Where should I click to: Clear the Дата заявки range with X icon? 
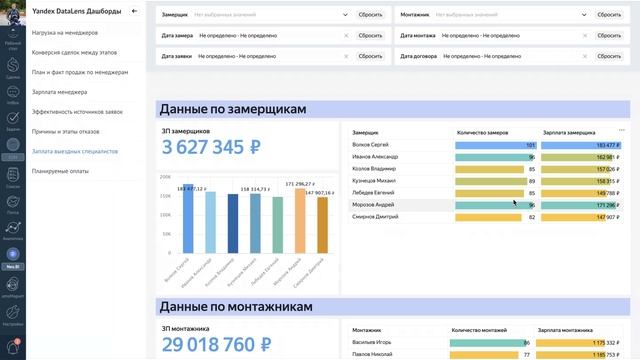[346, 56]
